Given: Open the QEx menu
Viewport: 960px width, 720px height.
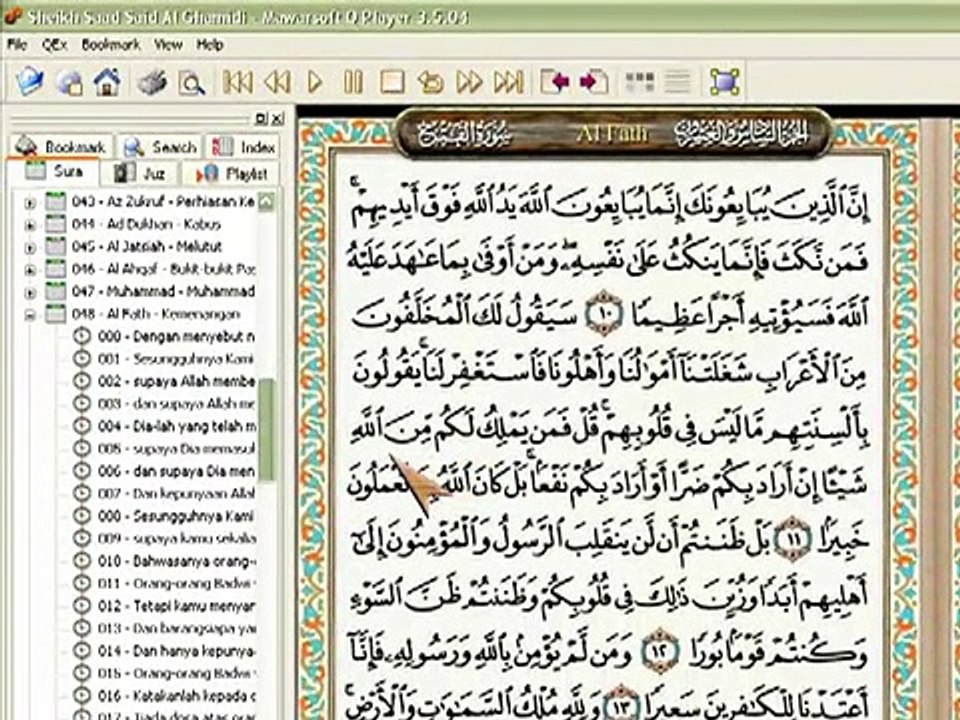Looking at the screenshot, I should click(54, 45).
